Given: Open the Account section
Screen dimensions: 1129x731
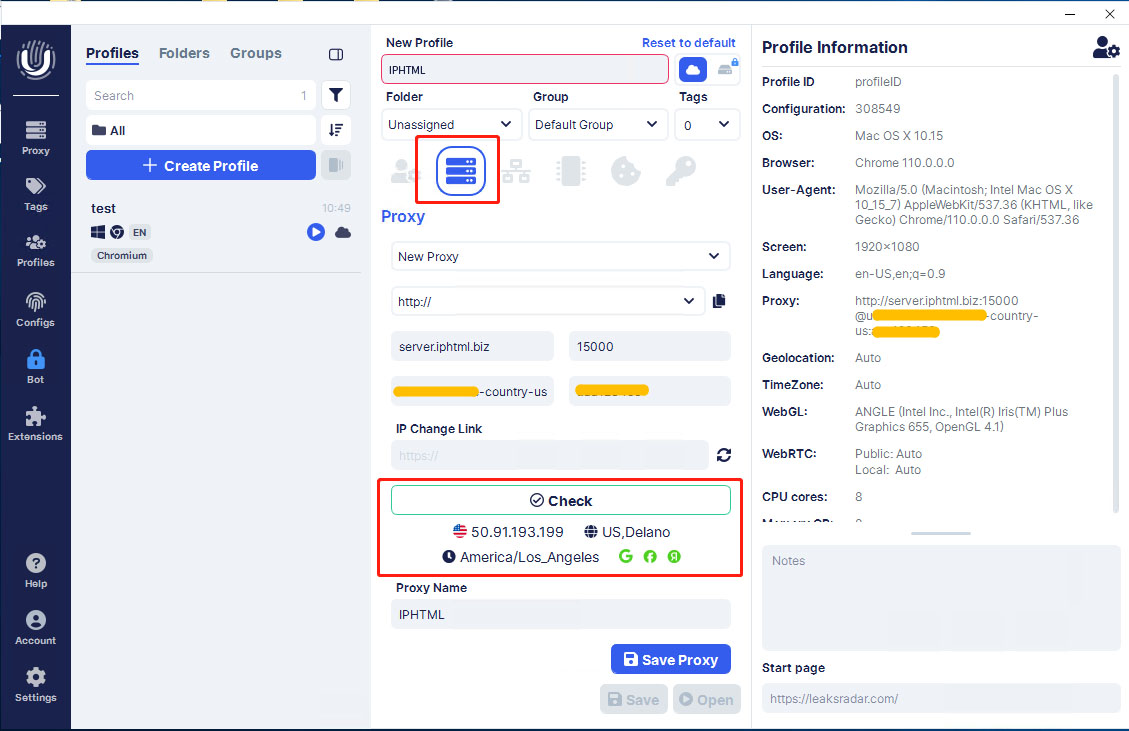Looking at the screenshot, I should coord(35,627).
